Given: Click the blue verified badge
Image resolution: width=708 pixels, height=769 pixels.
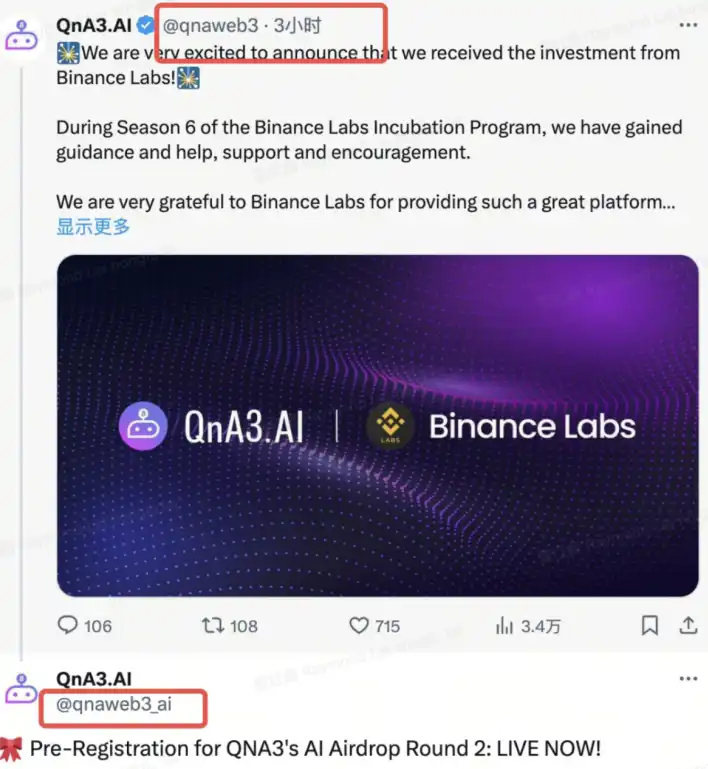Looking at the screenshot, I should pos(145,23).
